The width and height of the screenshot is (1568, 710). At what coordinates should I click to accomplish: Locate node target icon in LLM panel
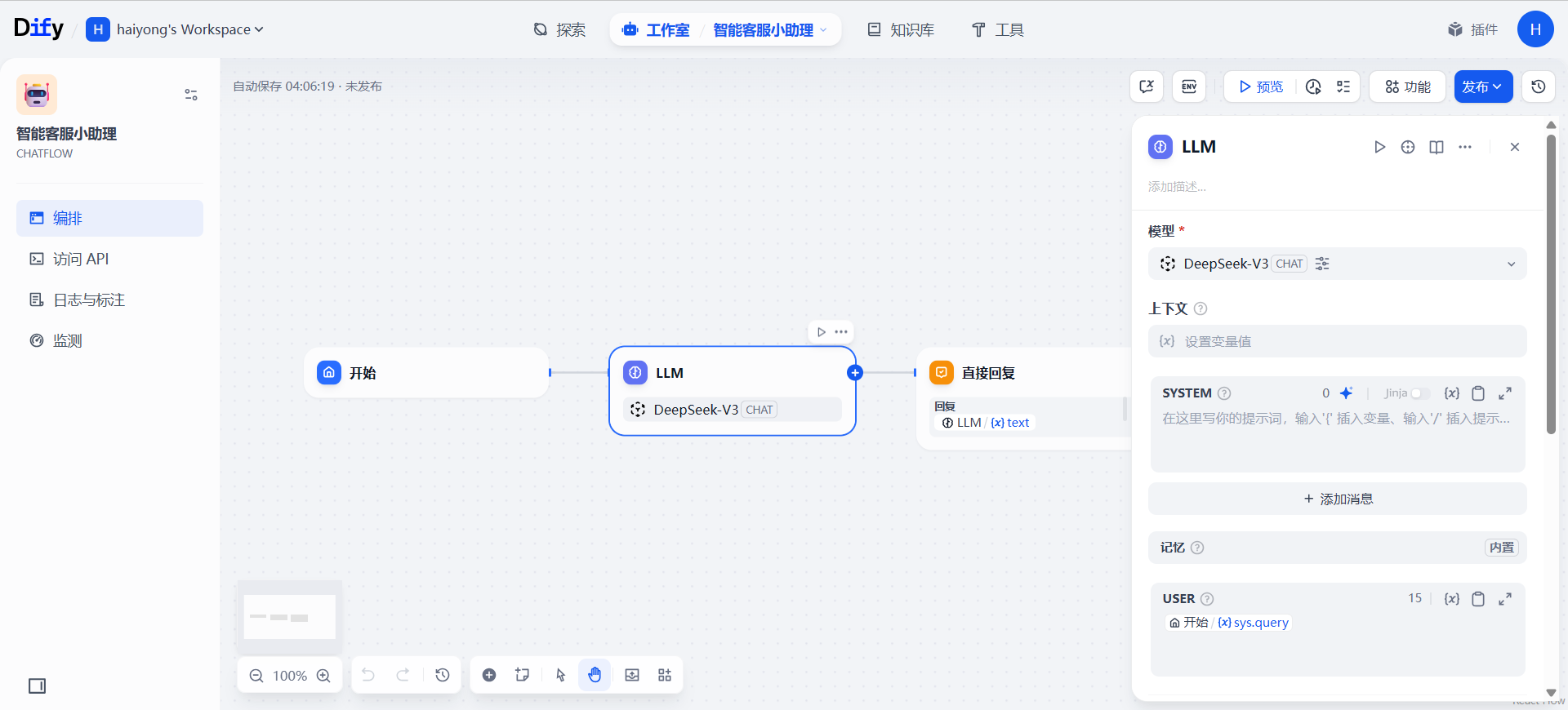[x=1408, y=147]
